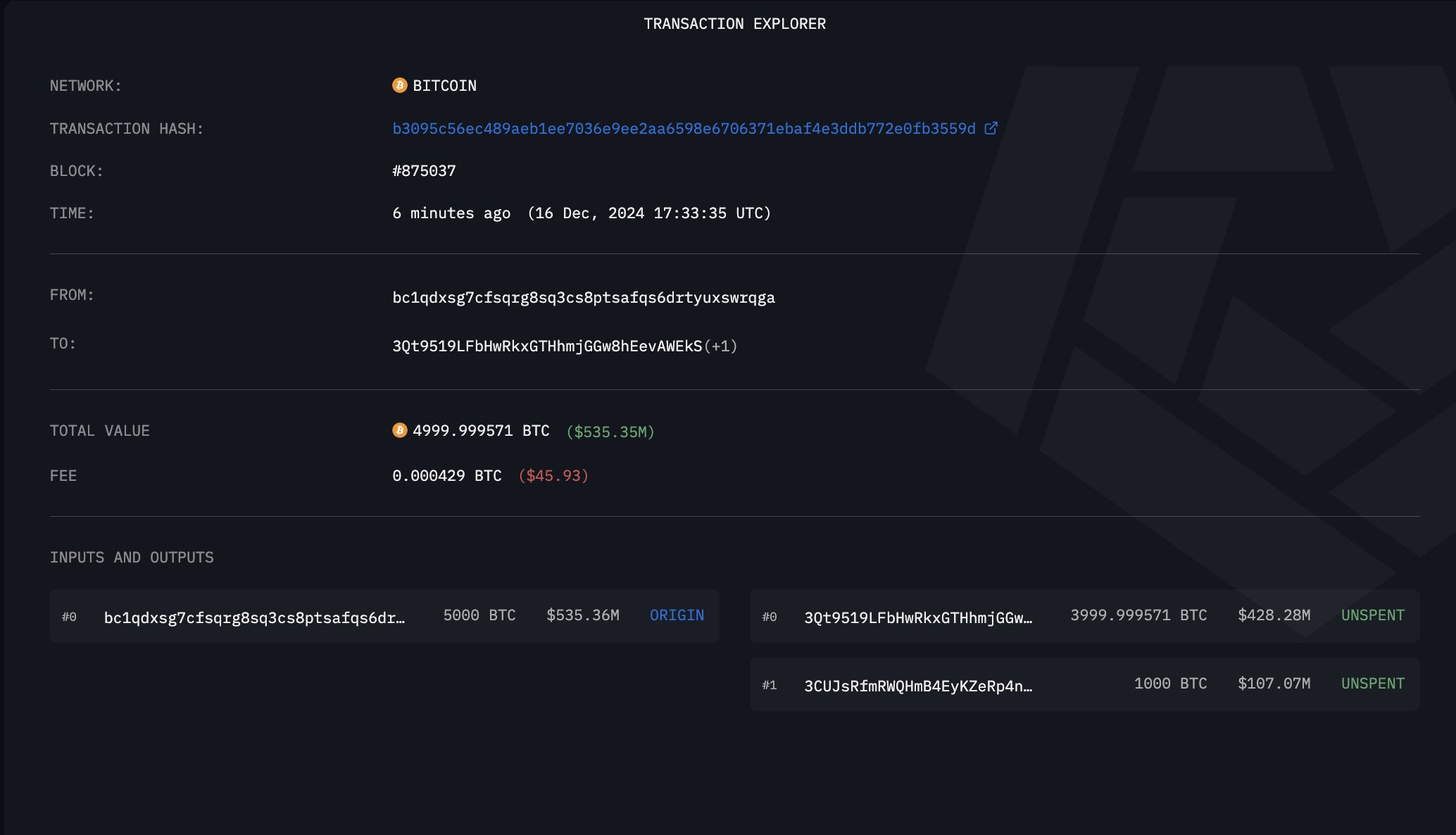Click UNSPENT status in the 1000 BTC row
1456x835 pixels.
(1373, 684)
